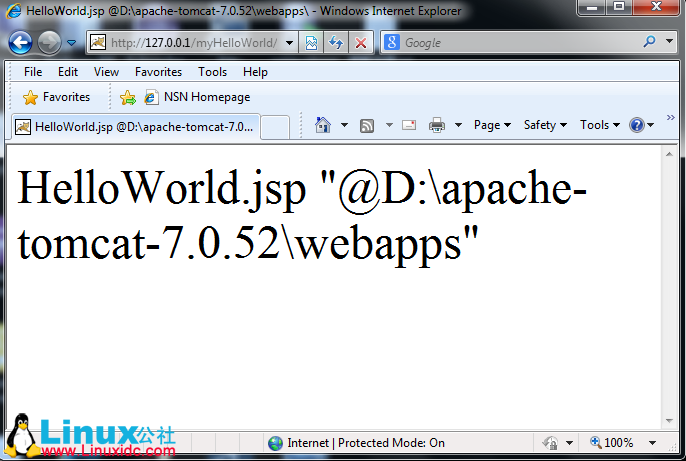Select the HelloWorld.jsp browser tab

click(136, 127)
